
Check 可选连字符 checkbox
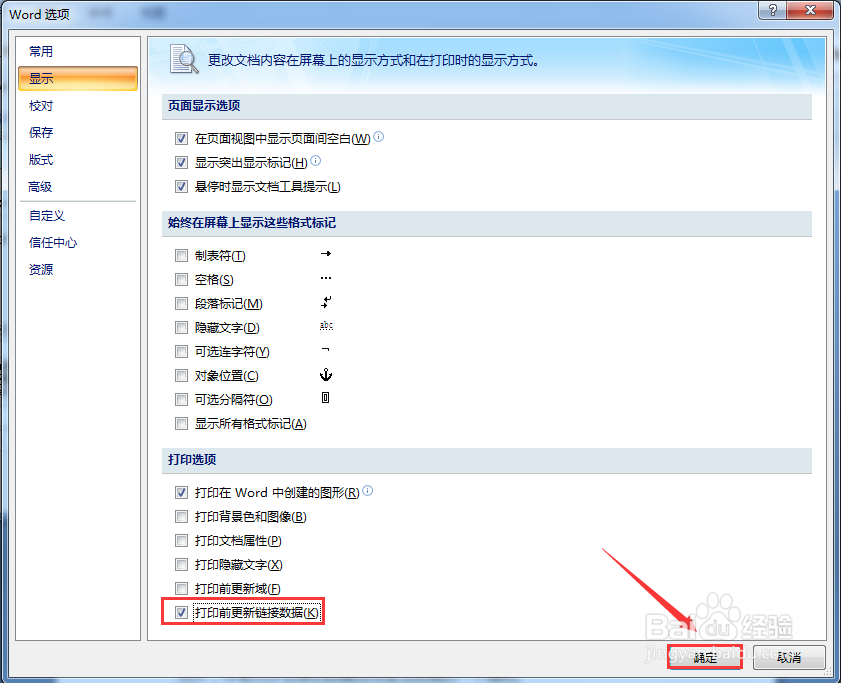[181, 351]
